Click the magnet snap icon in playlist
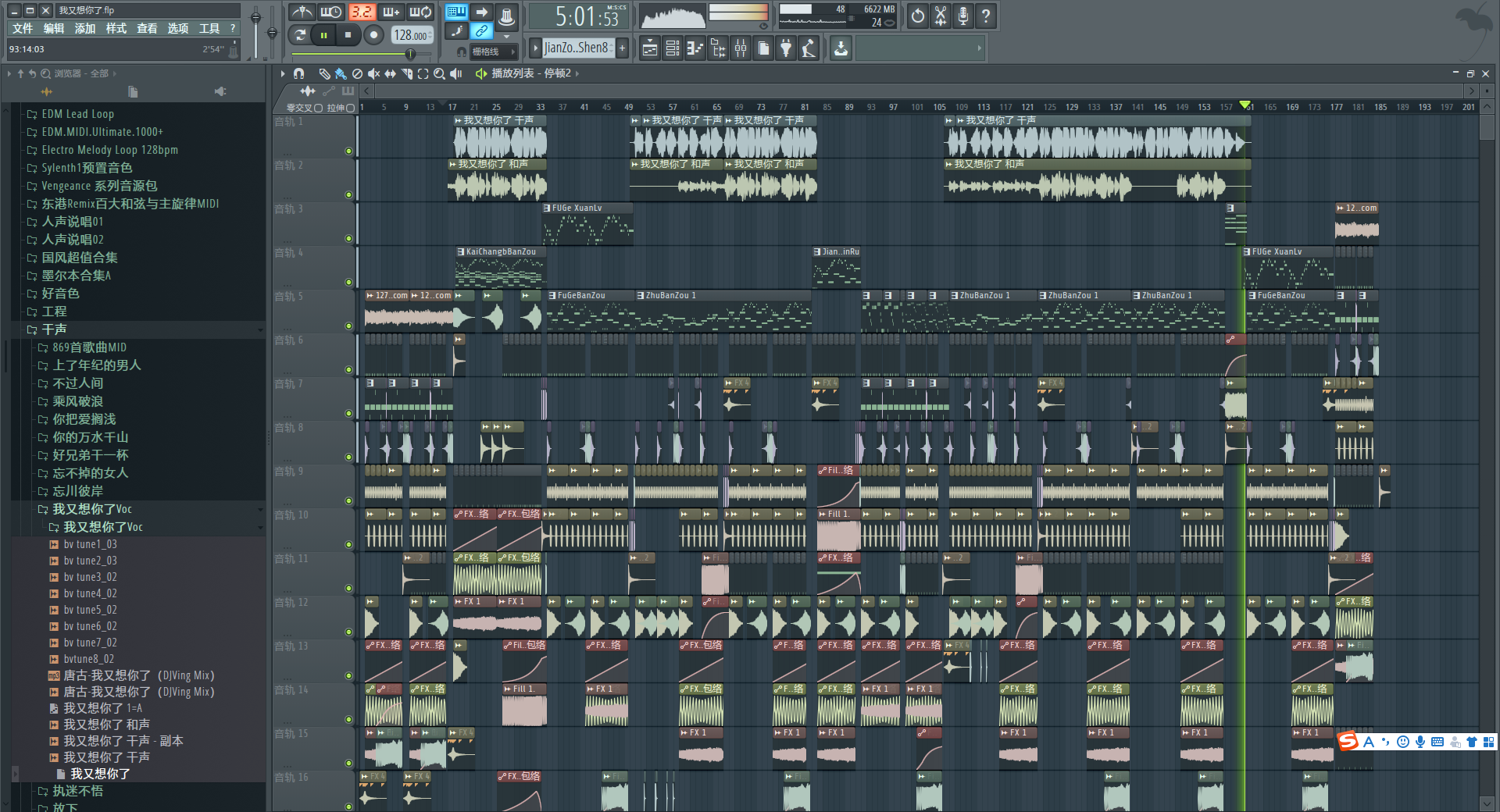This screenshot has height=812, width=1500. click(298, 73)
